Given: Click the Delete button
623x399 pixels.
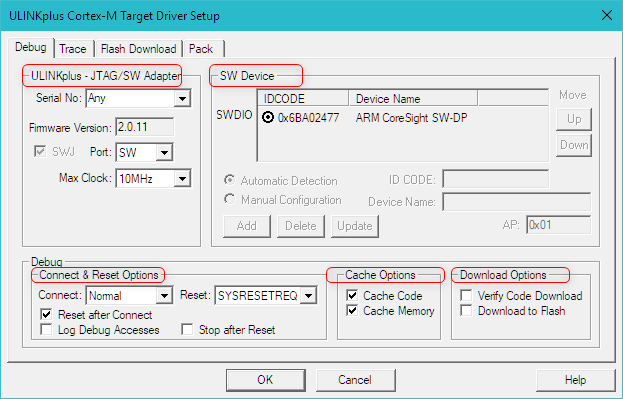Looking at the screenshot, I should pyautogui.click(x=301, y=226).
